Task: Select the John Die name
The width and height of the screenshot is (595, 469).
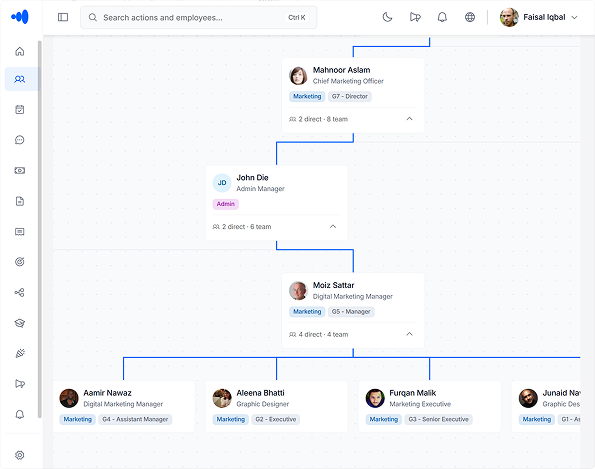Action: (252, 178)
